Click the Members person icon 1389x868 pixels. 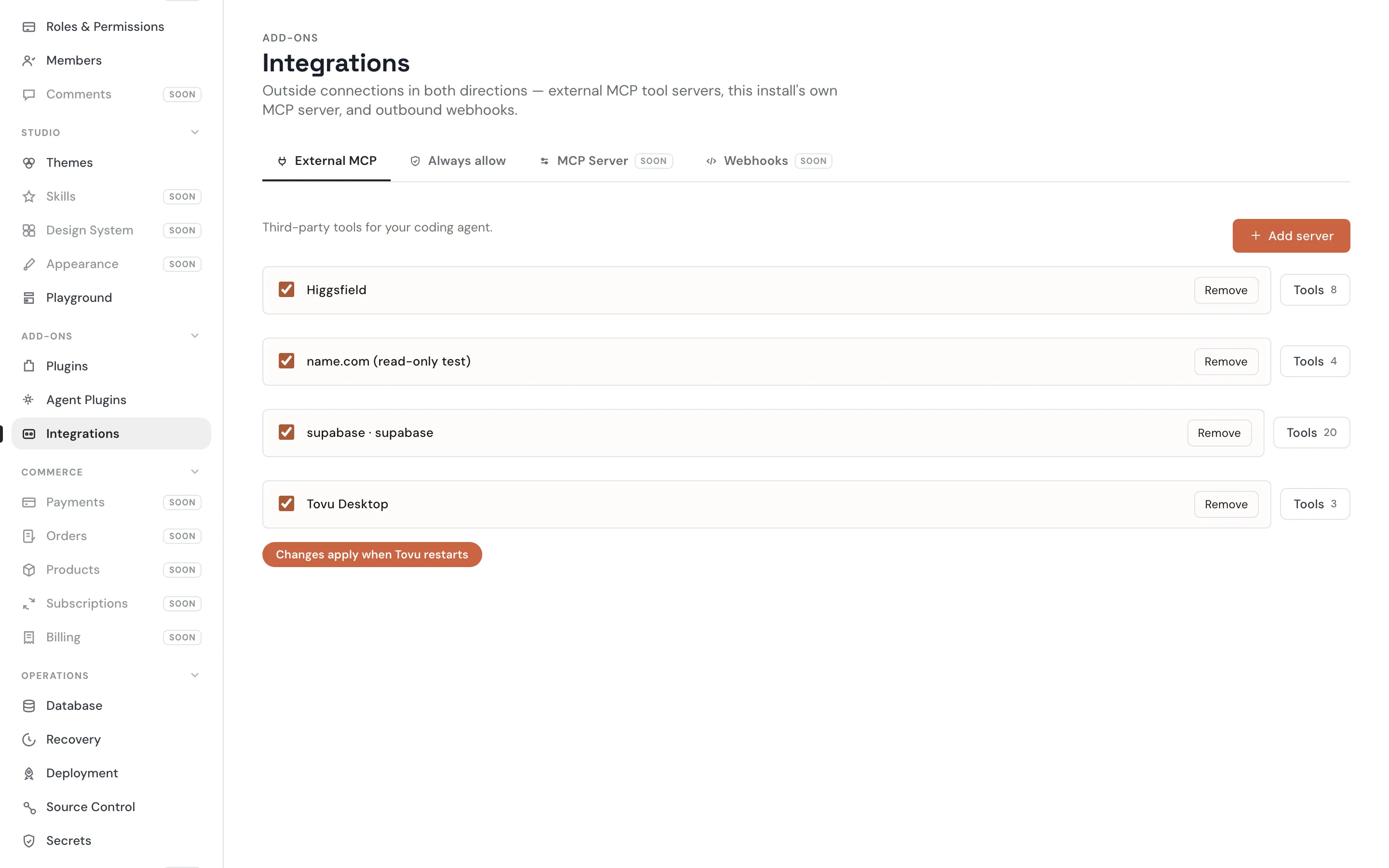(x=29, y=61)
